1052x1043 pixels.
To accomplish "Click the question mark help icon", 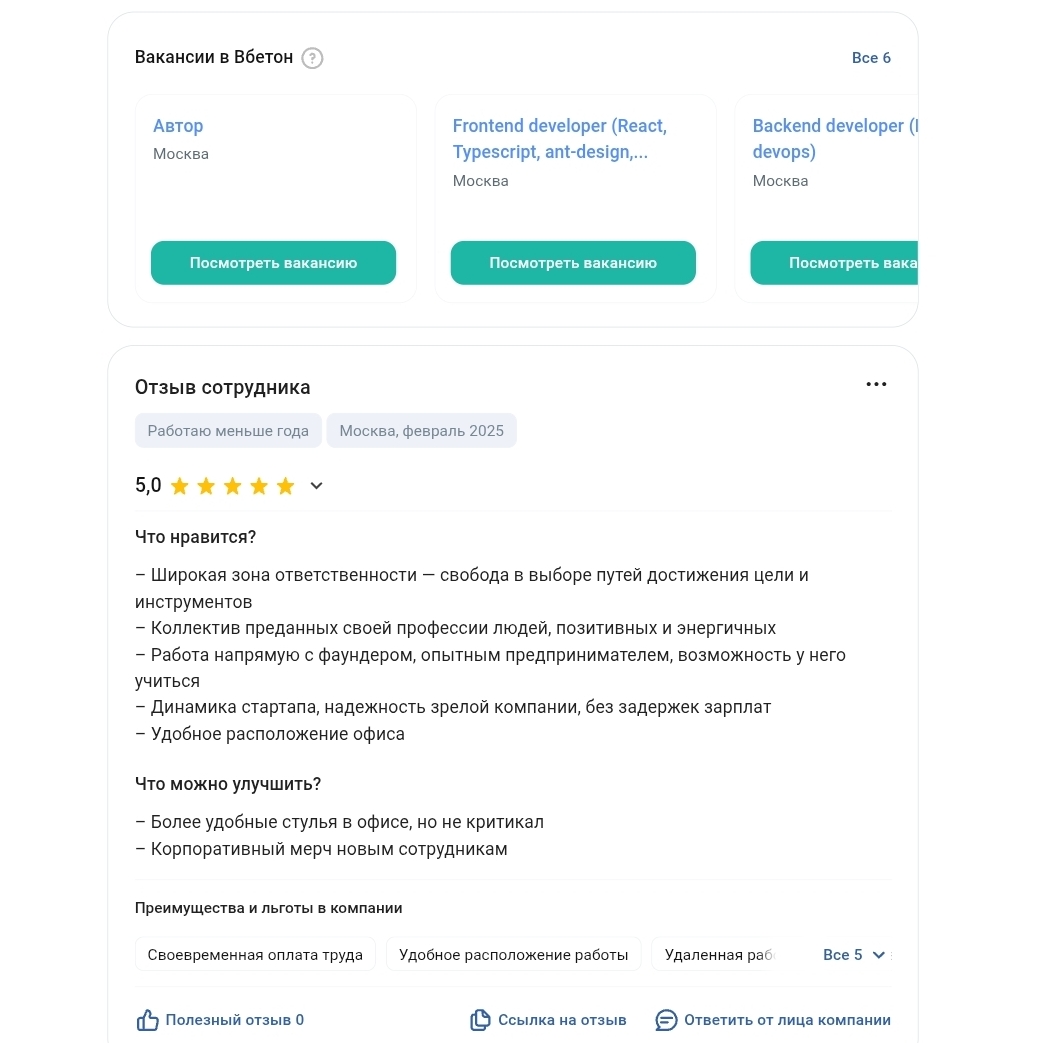I will click(x=313, y=58).
